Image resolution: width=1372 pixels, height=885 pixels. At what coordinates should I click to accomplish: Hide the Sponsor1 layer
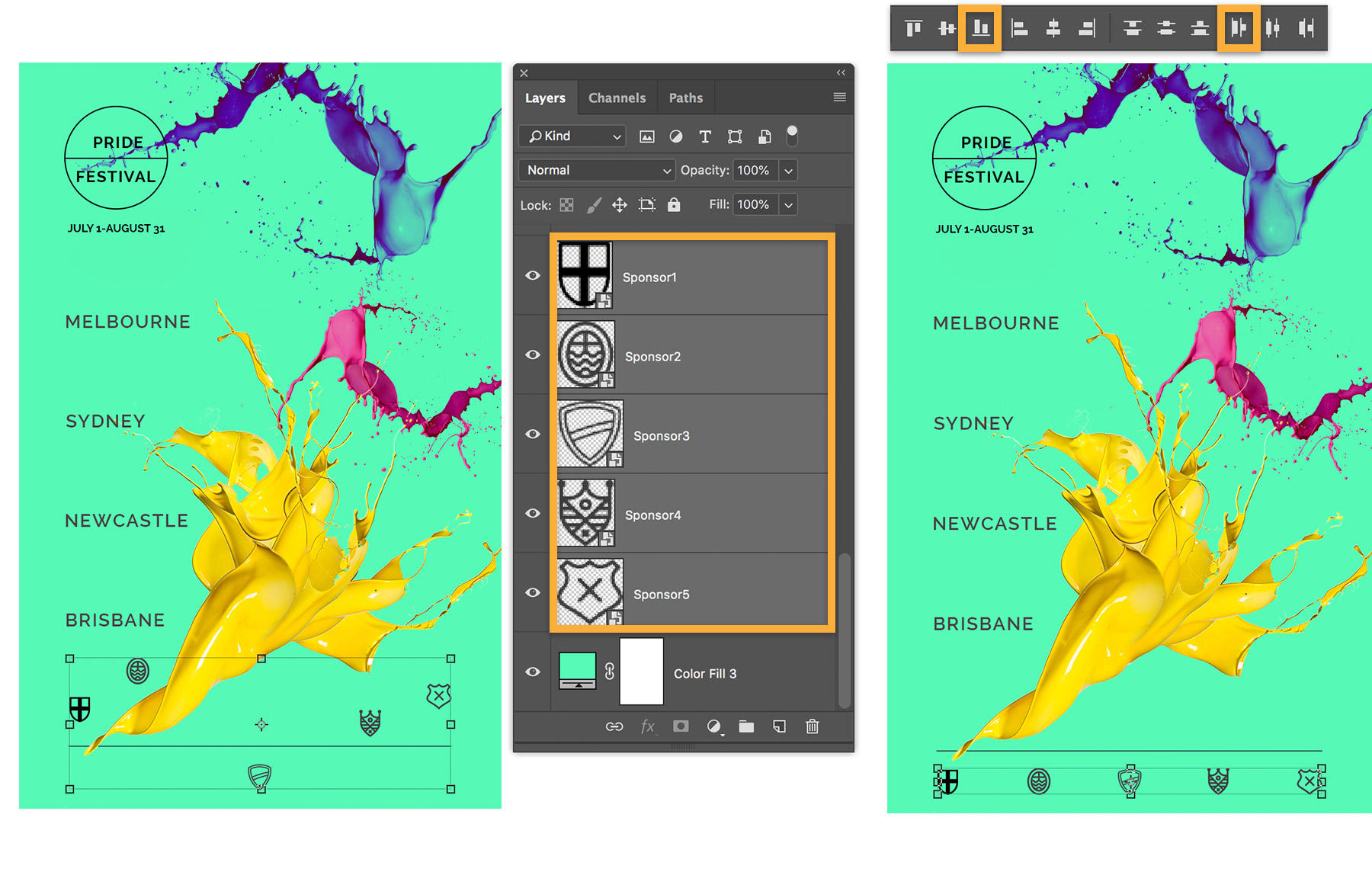pyautogui.click(x=533, y=276)
